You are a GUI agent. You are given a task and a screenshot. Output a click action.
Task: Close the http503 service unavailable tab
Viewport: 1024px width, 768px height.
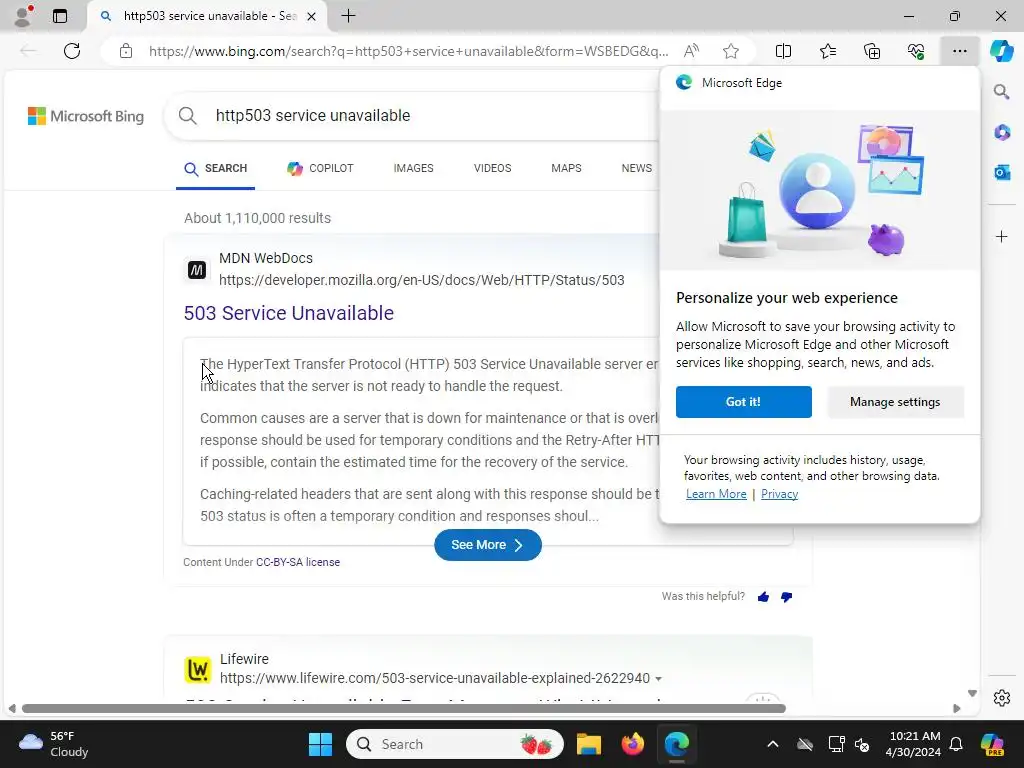tap(312, 16)
